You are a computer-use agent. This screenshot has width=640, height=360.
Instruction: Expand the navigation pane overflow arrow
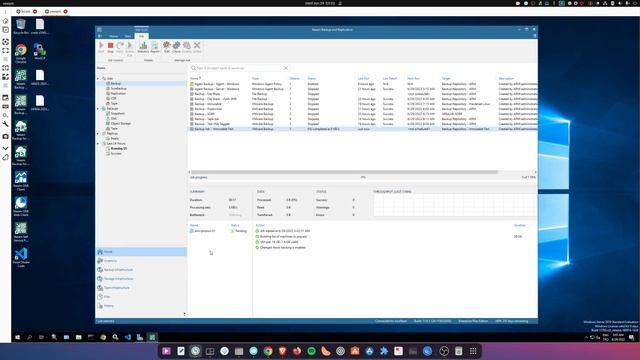tap(184, 314)
